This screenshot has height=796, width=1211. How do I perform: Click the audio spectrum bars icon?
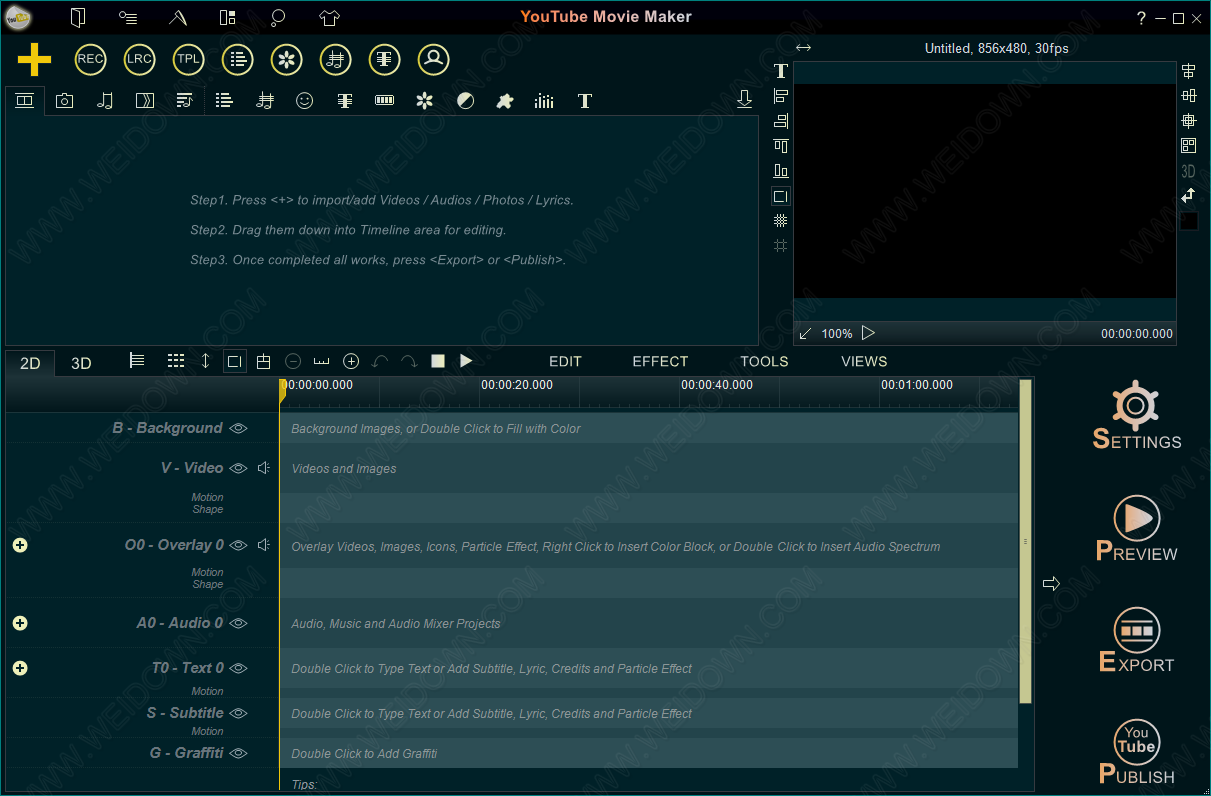tap(544, 101)
